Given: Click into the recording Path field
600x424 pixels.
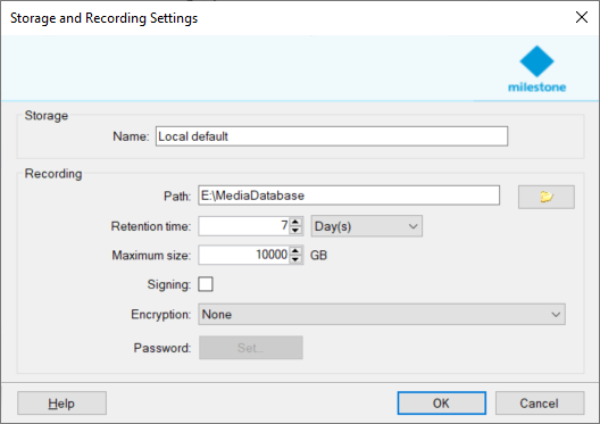Looking at the screenshot, I should coord(349,195).
